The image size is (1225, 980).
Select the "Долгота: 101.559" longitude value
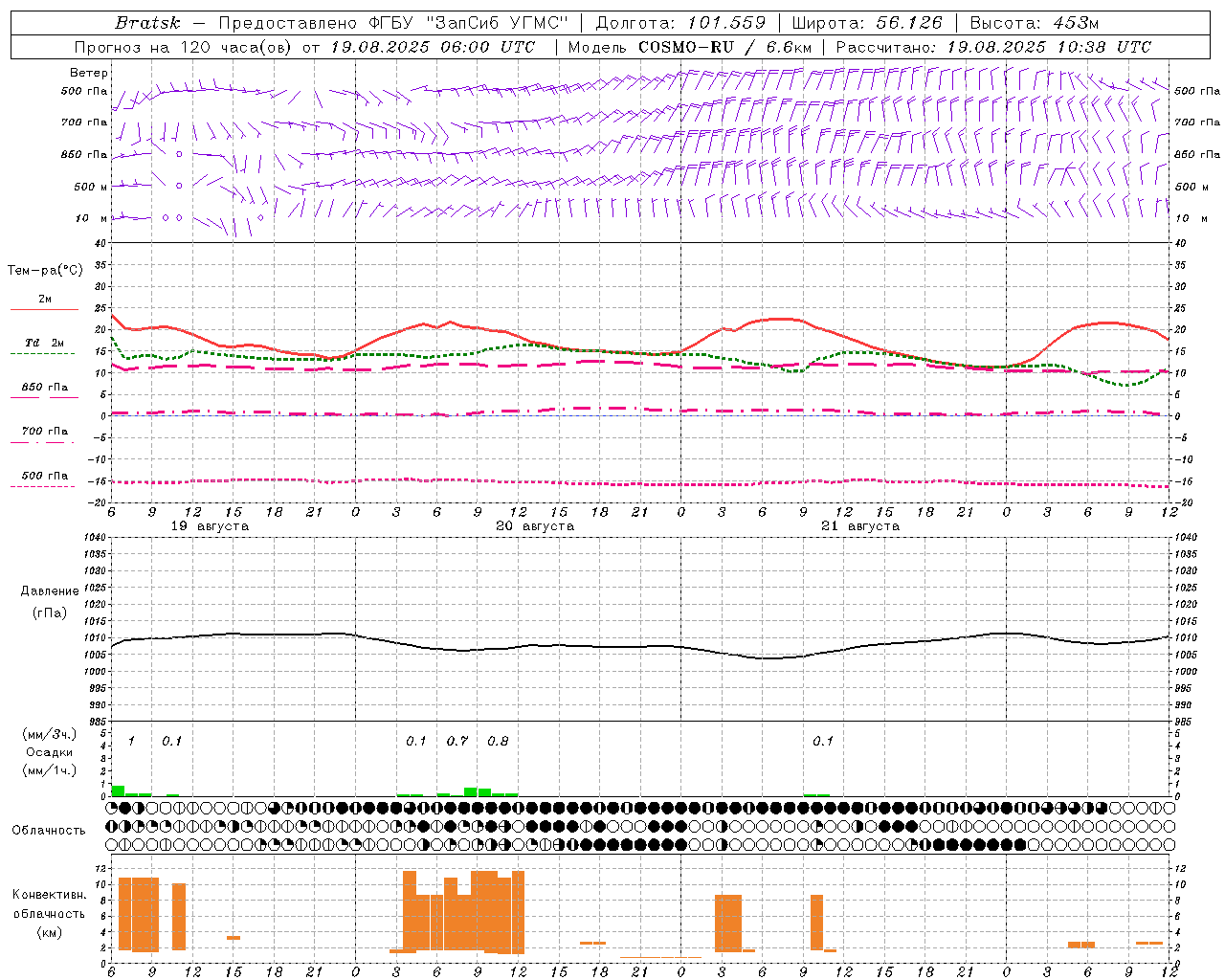point(680,23)
